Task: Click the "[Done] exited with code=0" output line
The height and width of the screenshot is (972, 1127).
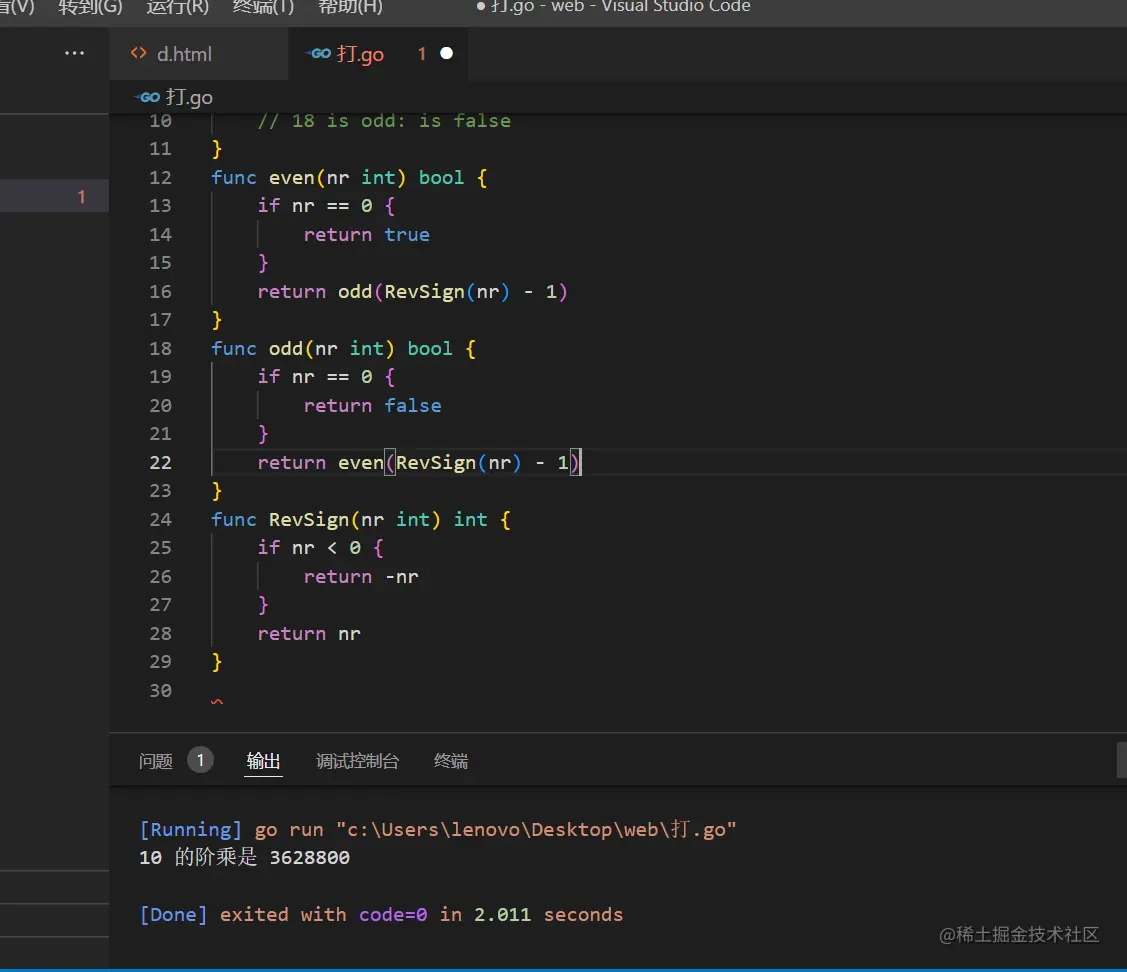Action: (382, 914)
